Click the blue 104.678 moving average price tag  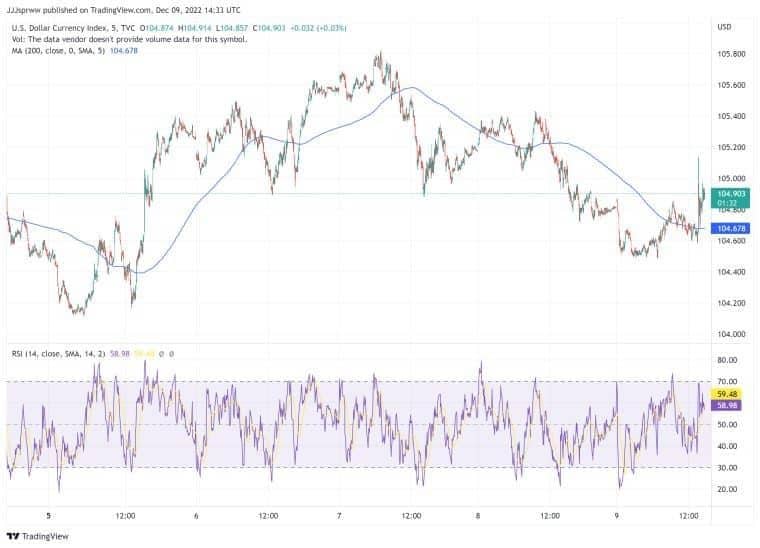click(732, 229)
